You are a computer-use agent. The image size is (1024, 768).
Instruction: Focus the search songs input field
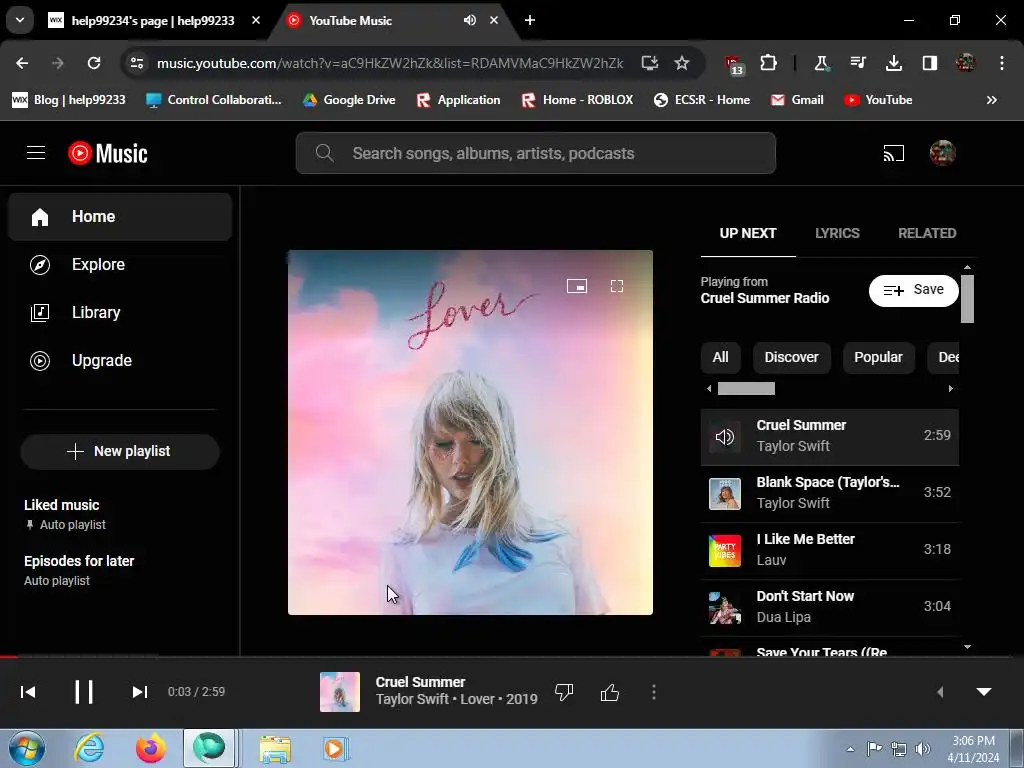coord(536,153)
